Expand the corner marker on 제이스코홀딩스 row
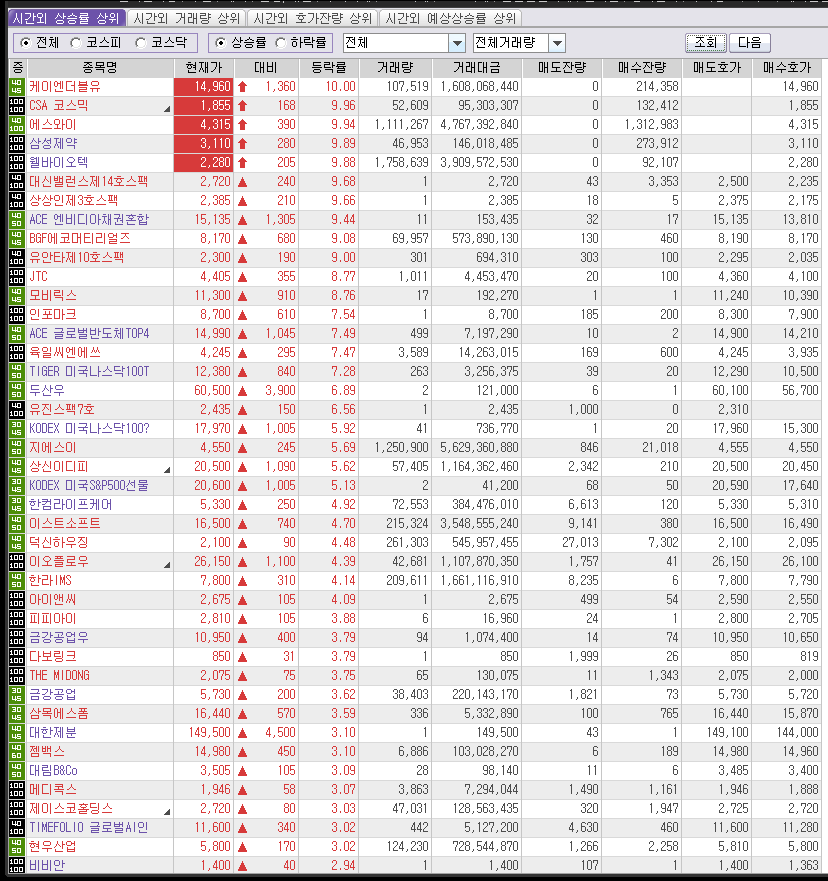The width and height of the screenshot is (828, 881). tap(167, 812)
